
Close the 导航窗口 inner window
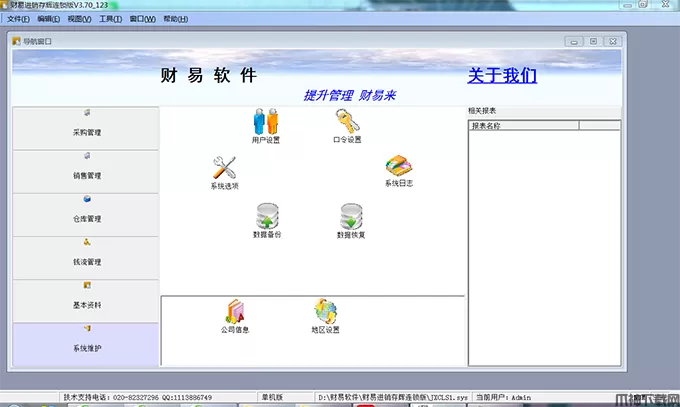(x=613, y=41)
